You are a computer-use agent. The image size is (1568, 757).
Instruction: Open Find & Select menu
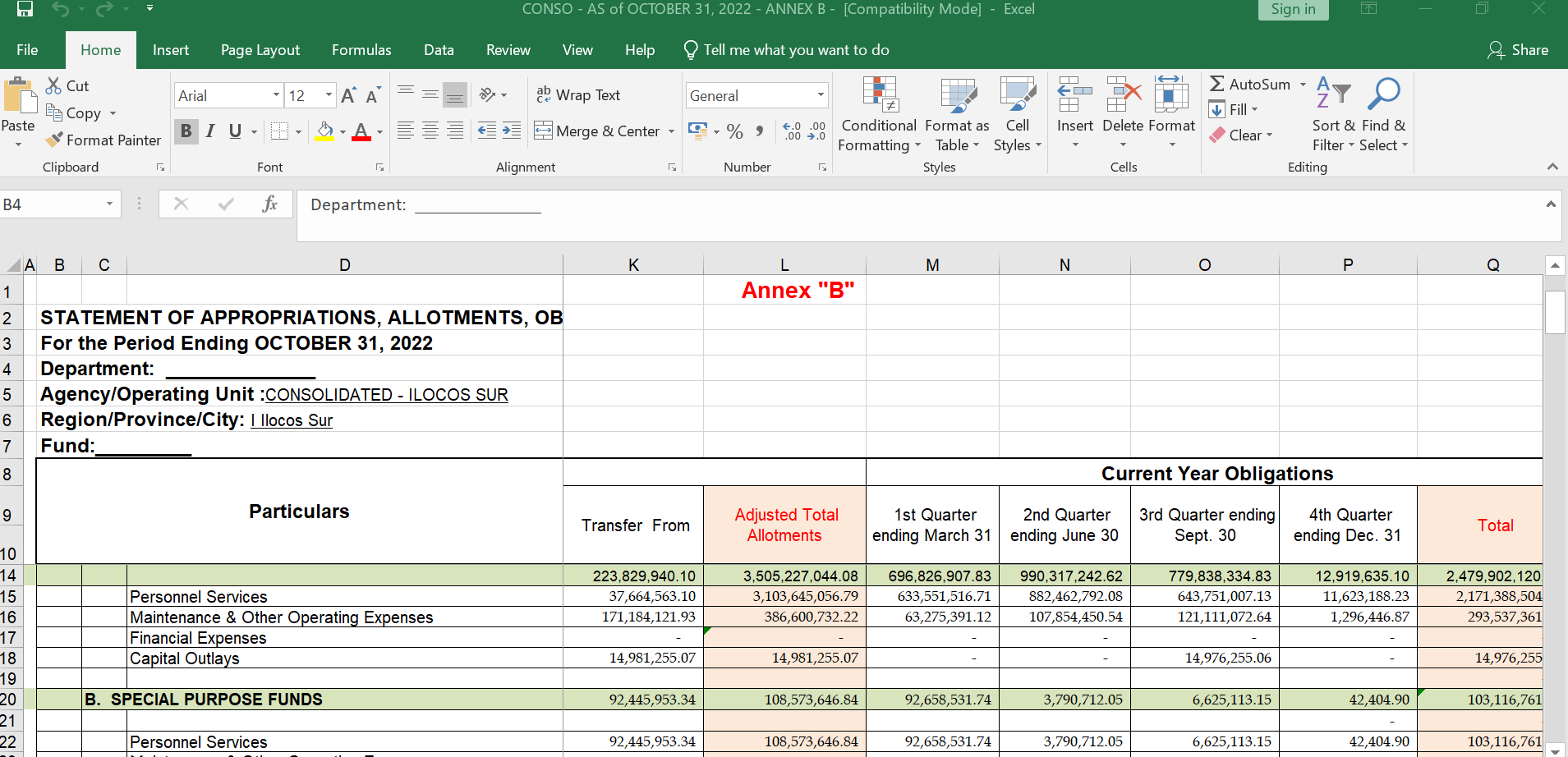1384,115
